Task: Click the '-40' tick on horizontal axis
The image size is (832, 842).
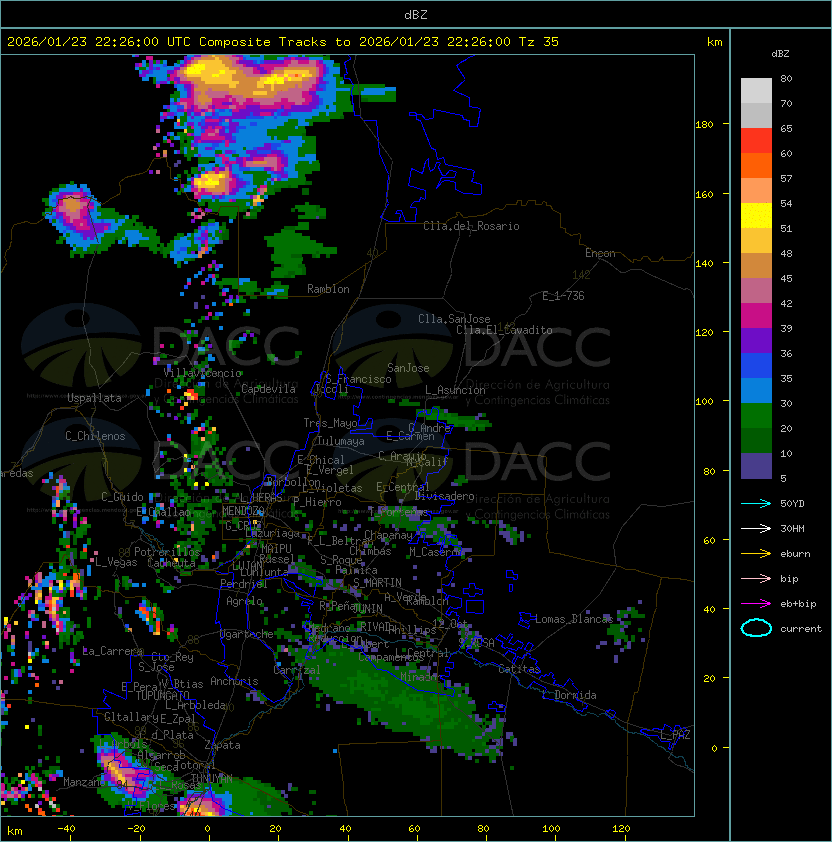Action: [x=66, y=829]
